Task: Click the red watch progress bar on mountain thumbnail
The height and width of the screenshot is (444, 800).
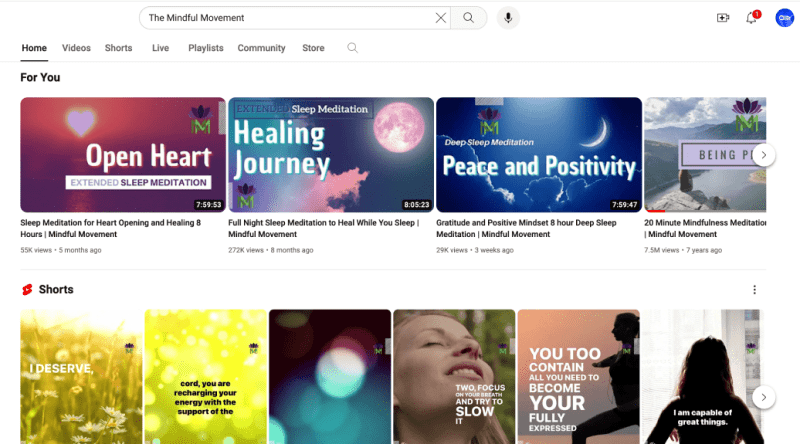Action: pyautogui.click(x=656, y=211)
